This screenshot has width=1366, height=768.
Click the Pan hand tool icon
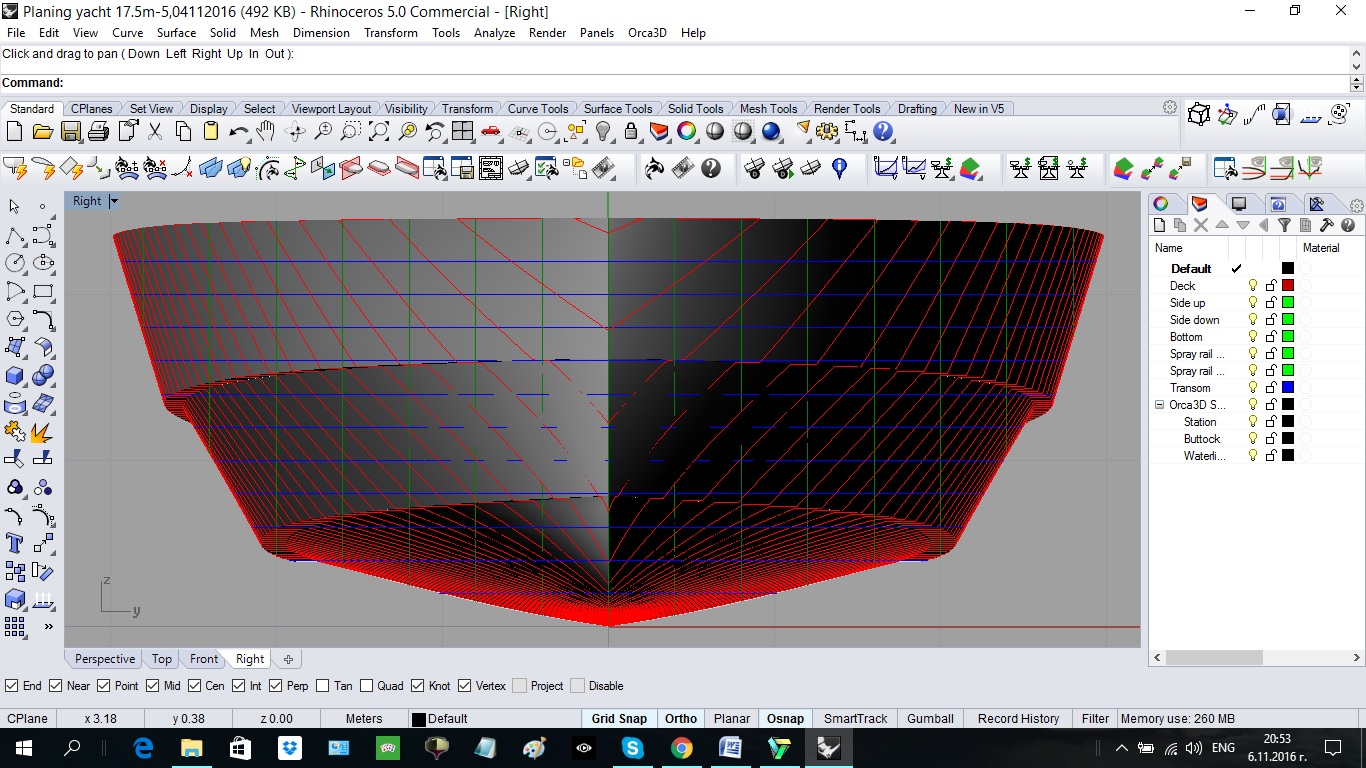click(265, 131)
